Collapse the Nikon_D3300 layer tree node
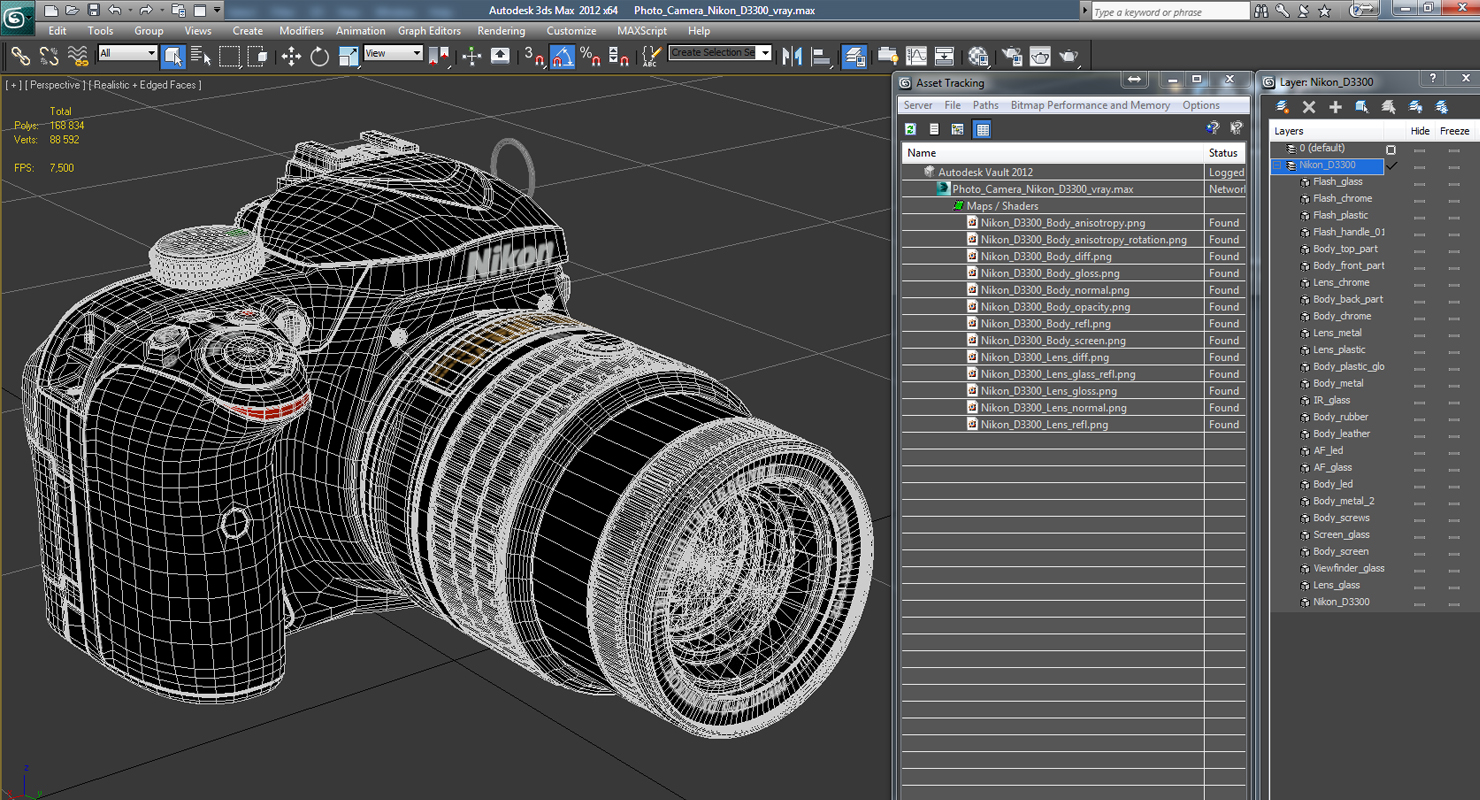 point(1277,165)
